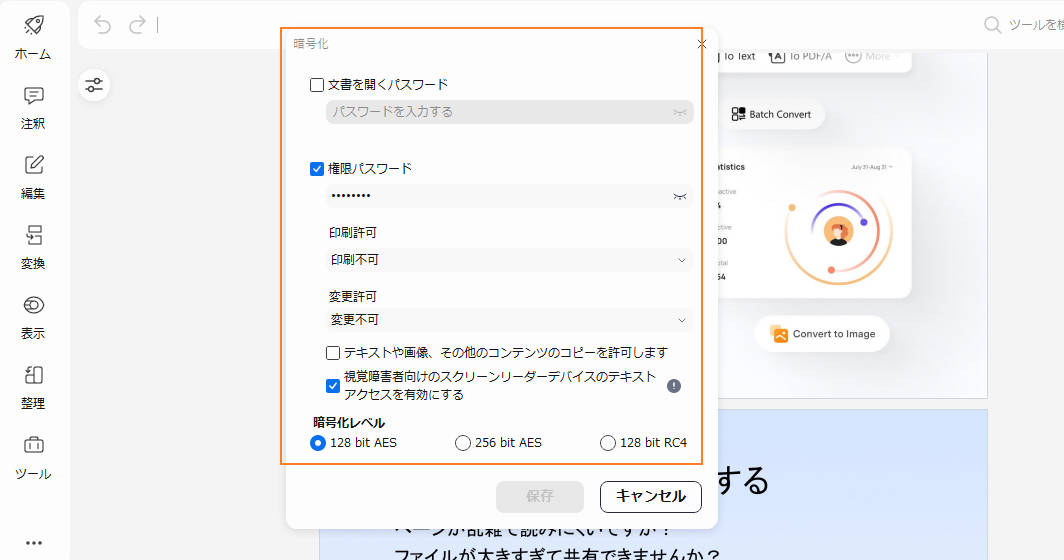Screen dimensions: 1064x560
Task: Expand the 印刷許可 dropdown showing 印刷不可
Action: (x=510, y=260)
